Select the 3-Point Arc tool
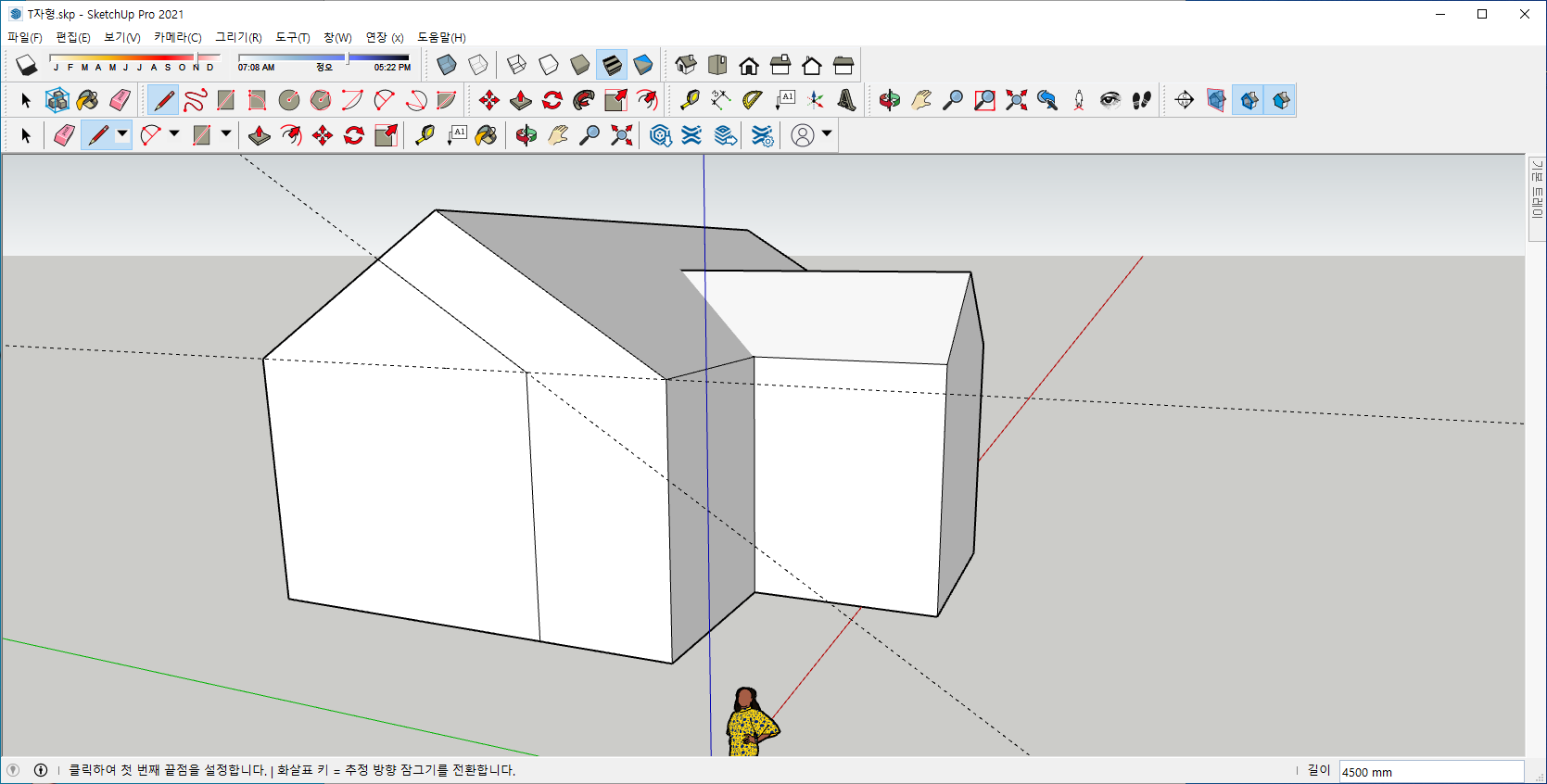This screenshot has width=1547, height=784. pos(415,100)
